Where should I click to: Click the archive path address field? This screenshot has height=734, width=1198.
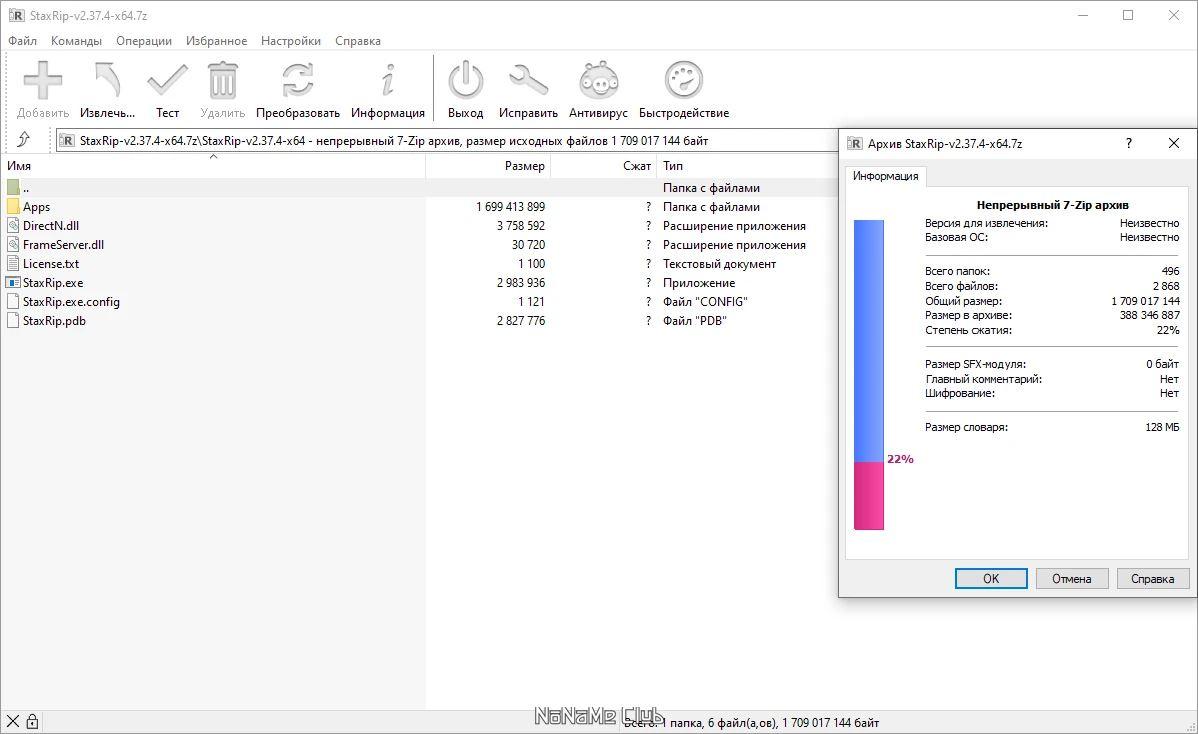pyautogui.click(x=440, y=141)
